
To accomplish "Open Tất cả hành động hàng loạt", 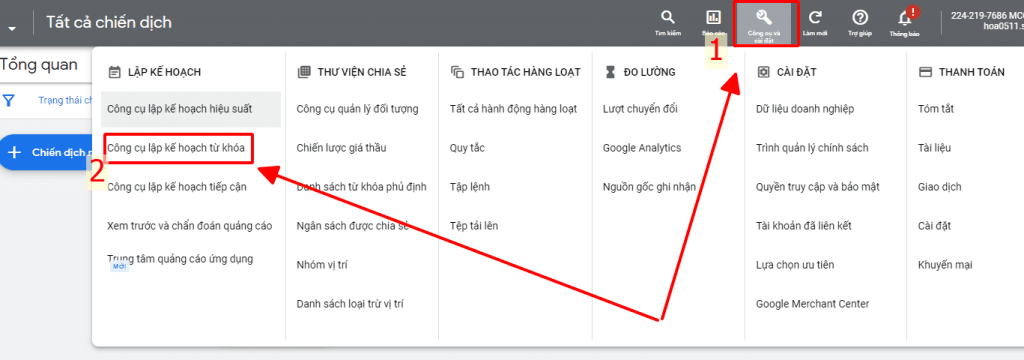I will point(513,109).
